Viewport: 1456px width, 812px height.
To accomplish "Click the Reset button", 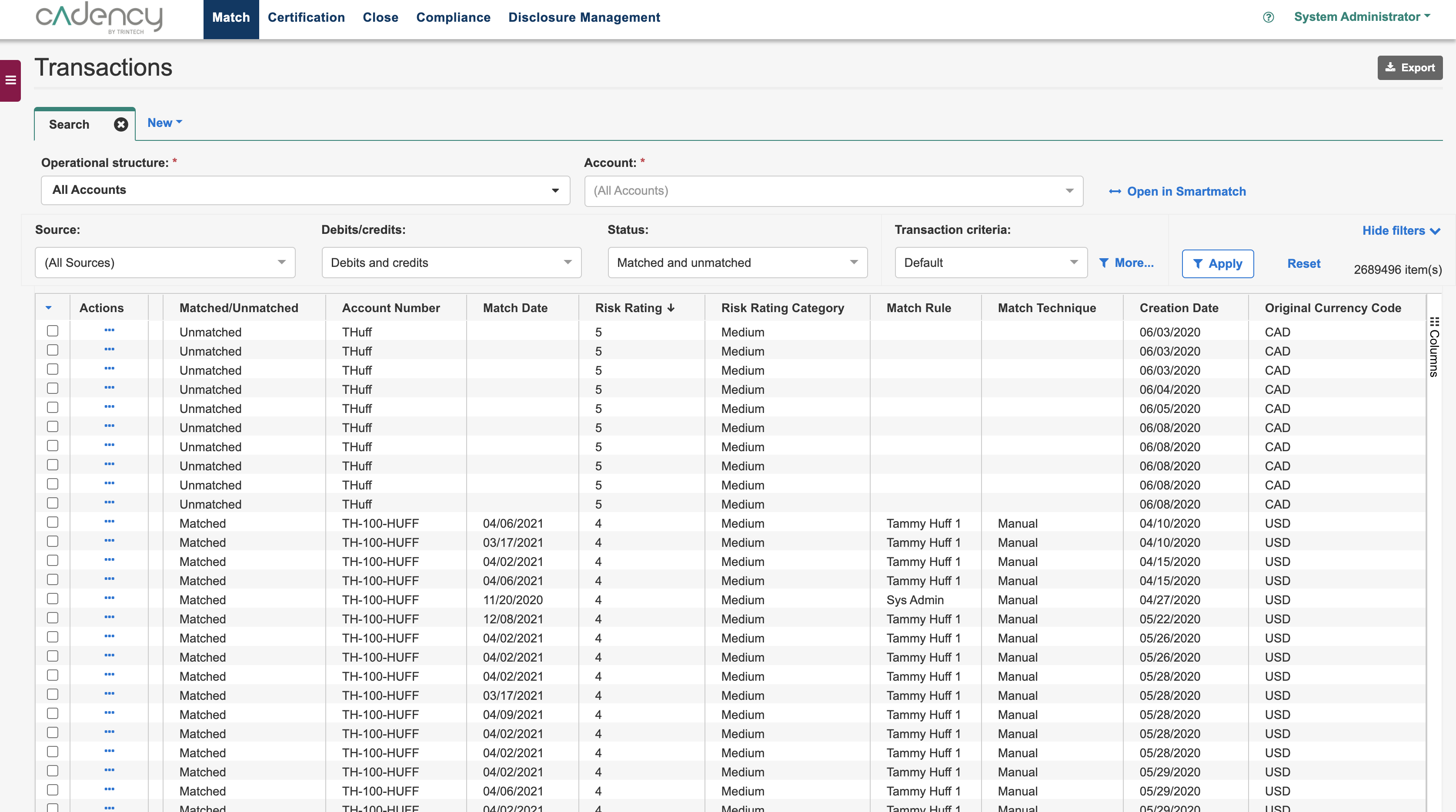I will (x=1303, y=262).
